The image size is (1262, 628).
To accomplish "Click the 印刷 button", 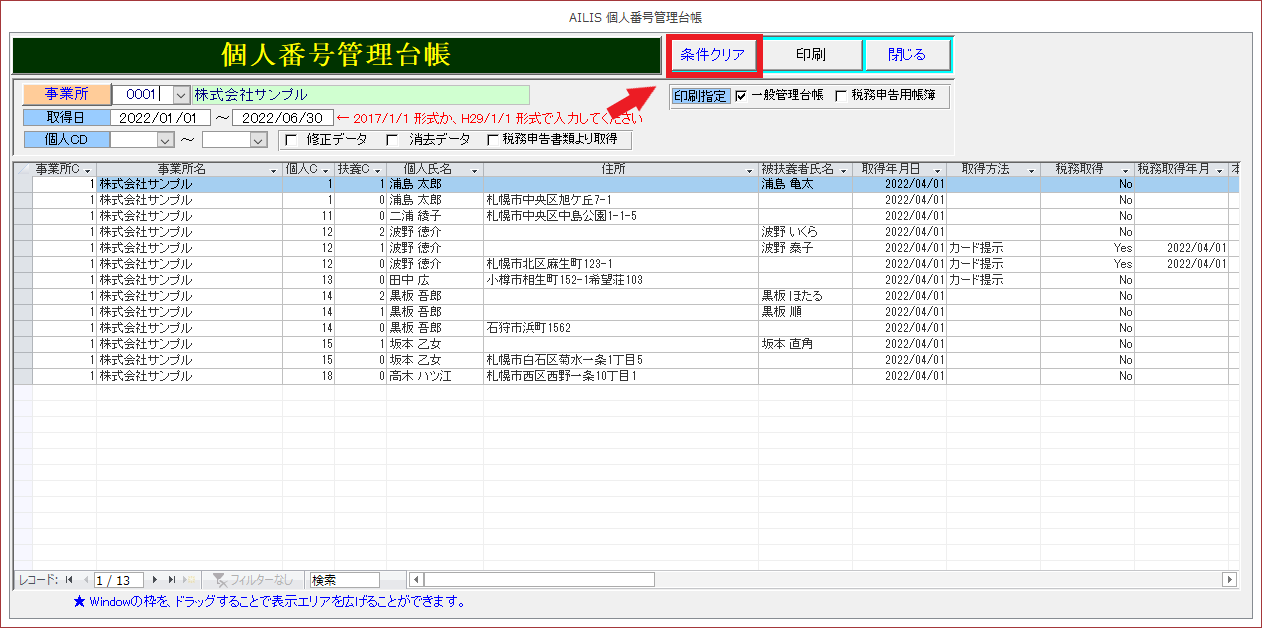I will coord(810,55).
